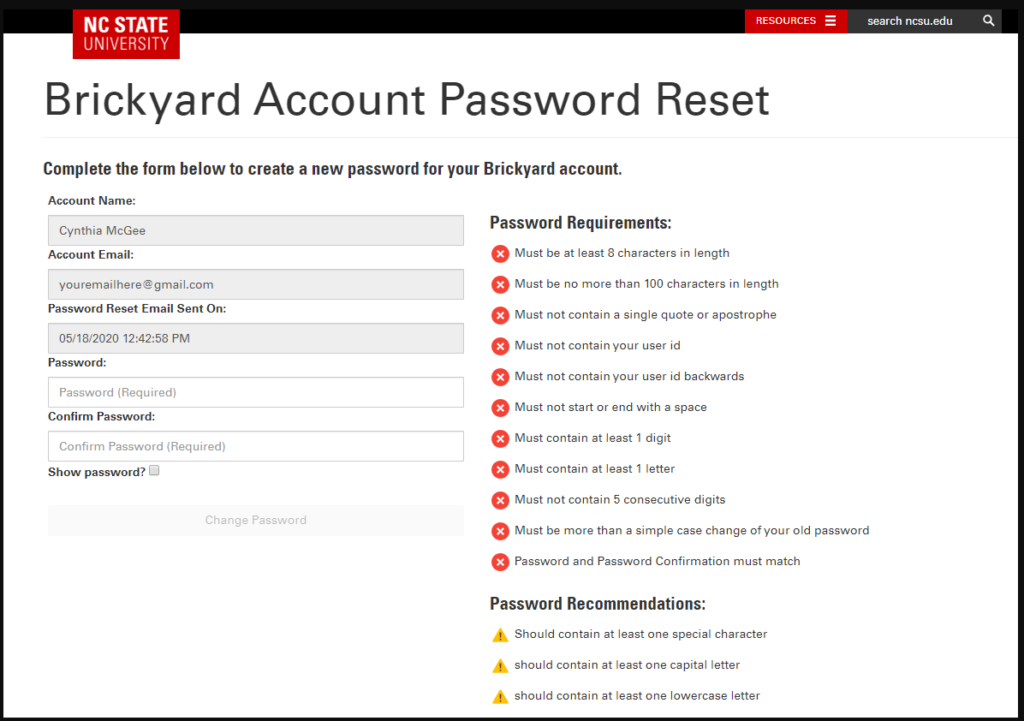Screen dimensions: 1024x721
Task: Click the NC State University logo
Action: pyautogui.click(x=126, y=34)
